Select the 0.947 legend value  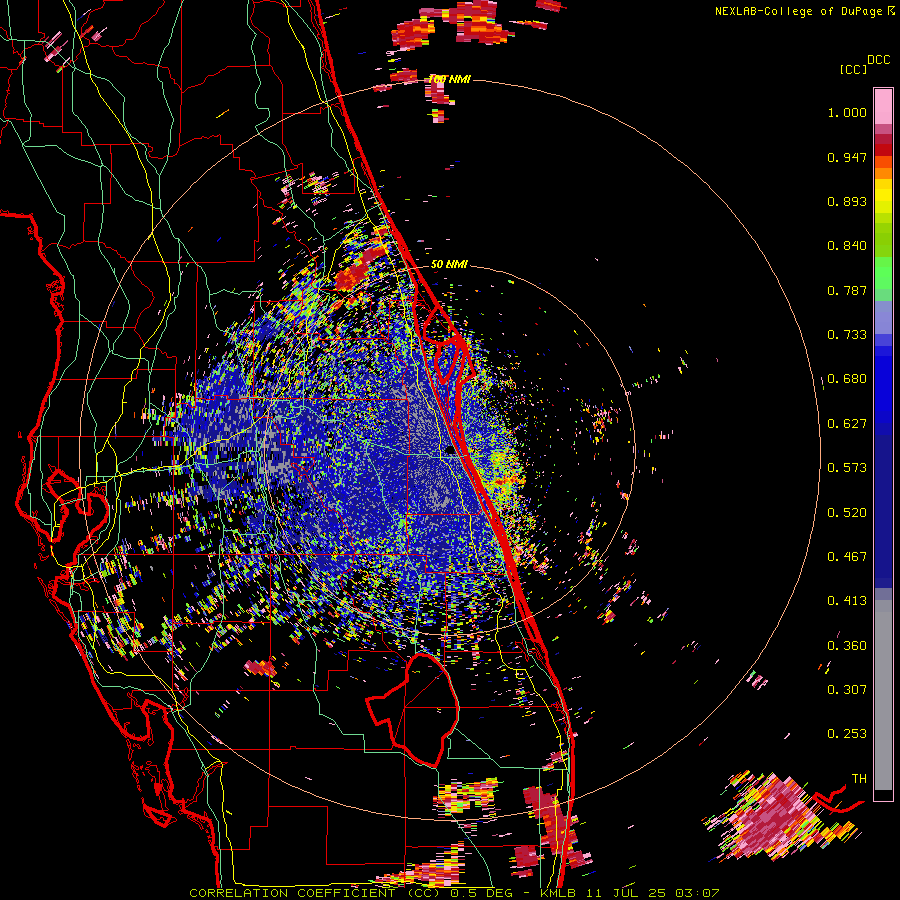tap(847, 157)
